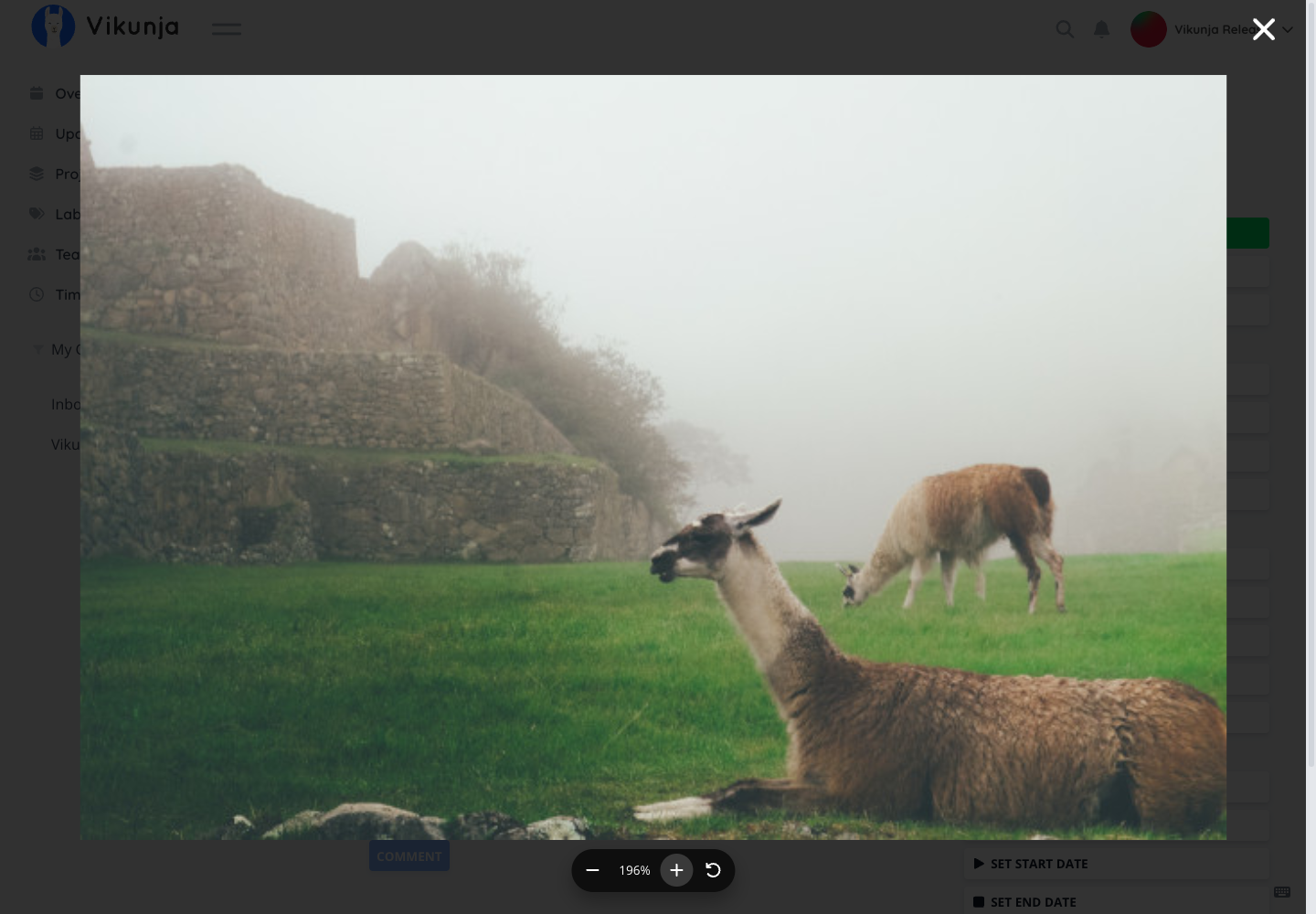Zoom out the image with minus button
The image size is (1316, 914).
pos(592,870)
